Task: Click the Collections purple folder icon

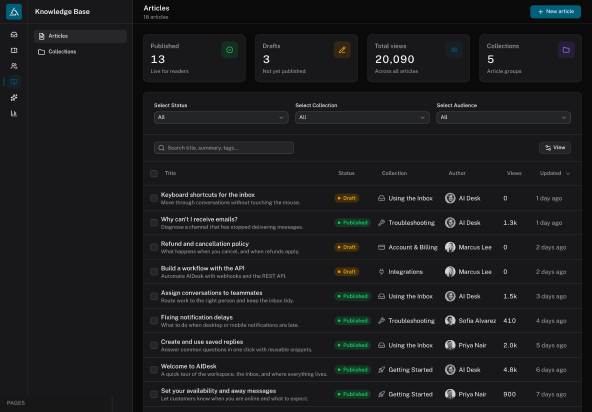Action: click(566, 50)
